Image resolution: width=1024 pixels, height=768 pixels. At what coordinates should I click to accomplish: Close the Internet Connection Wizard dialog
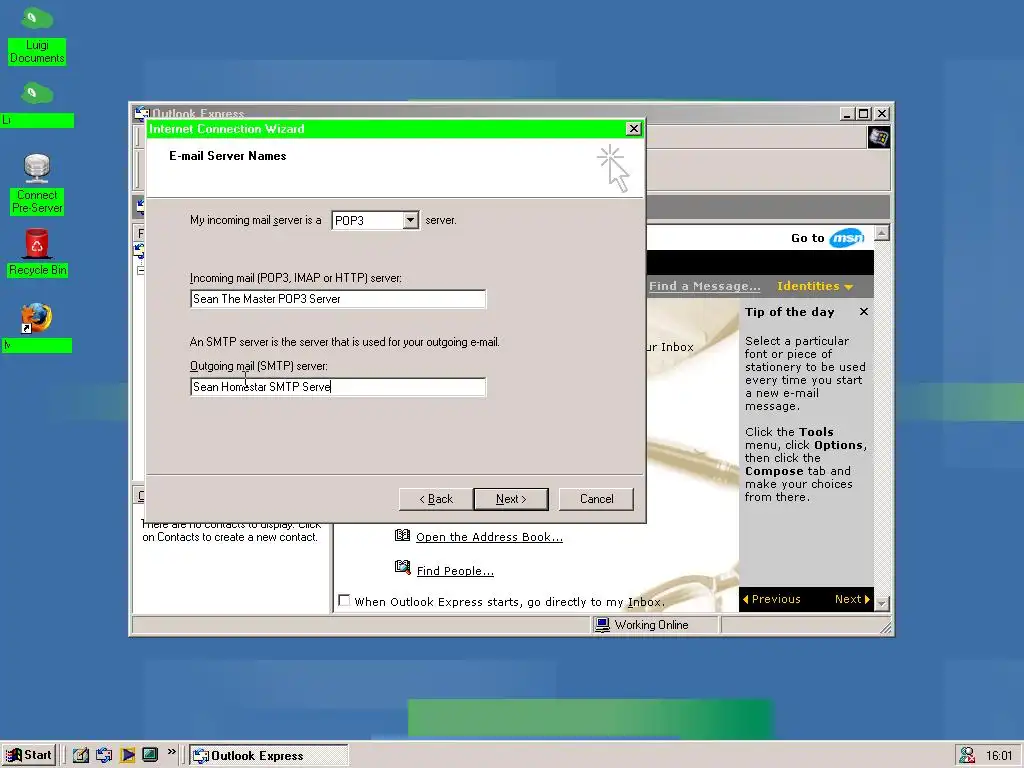click(633, 129)
